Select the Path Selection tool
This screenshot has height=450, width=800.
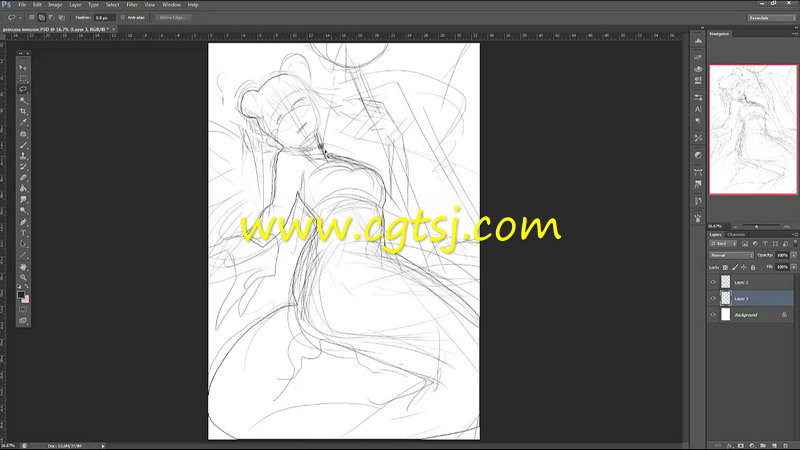tap(23, 244)
